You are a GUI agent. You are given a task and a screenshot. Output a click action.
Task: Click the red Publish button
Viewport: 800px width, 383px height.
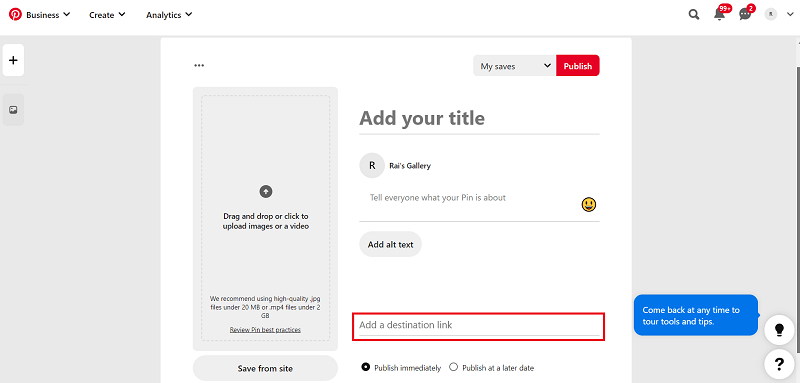point(578,66)
